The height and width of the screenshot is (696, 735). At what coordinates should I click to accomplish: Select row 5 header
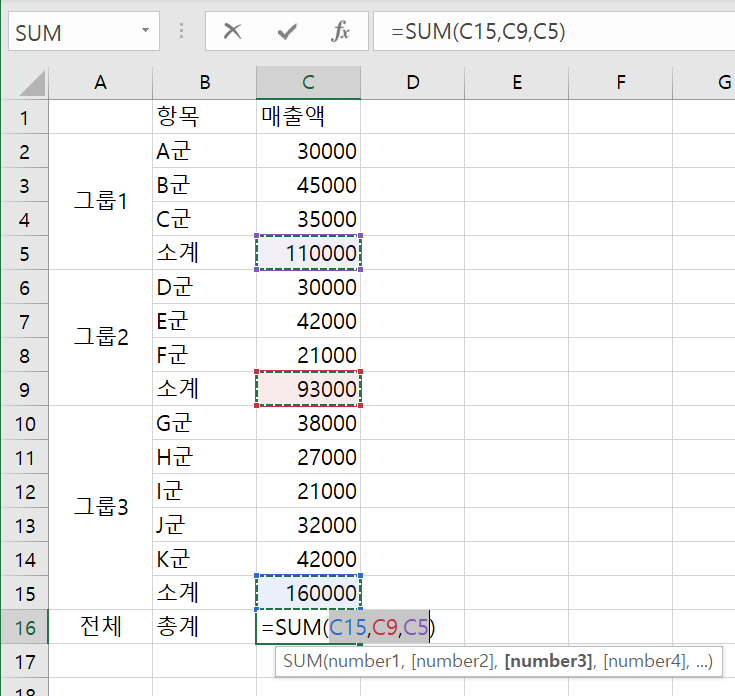tap(24, 253)
